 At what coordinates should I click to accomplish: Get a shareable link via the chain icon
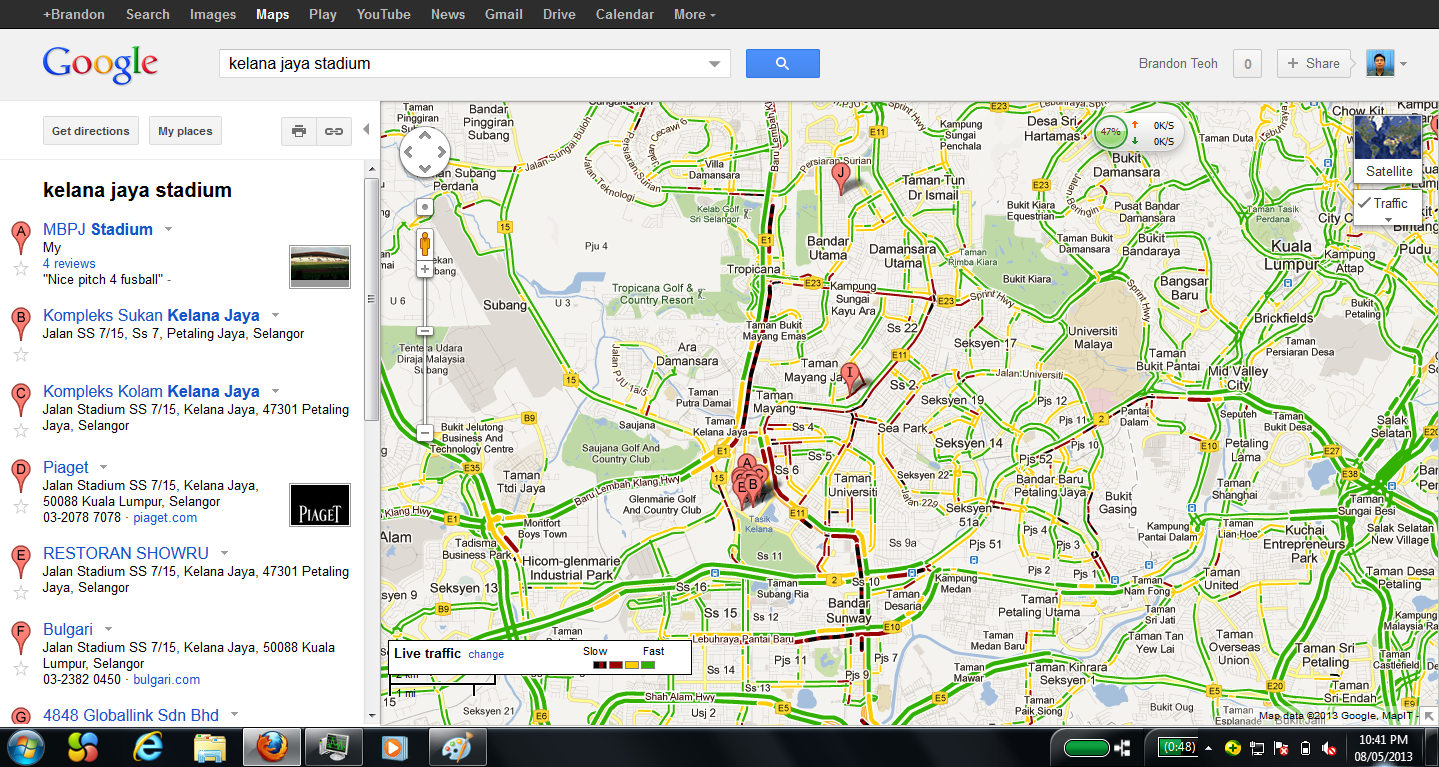click(333, 130)
